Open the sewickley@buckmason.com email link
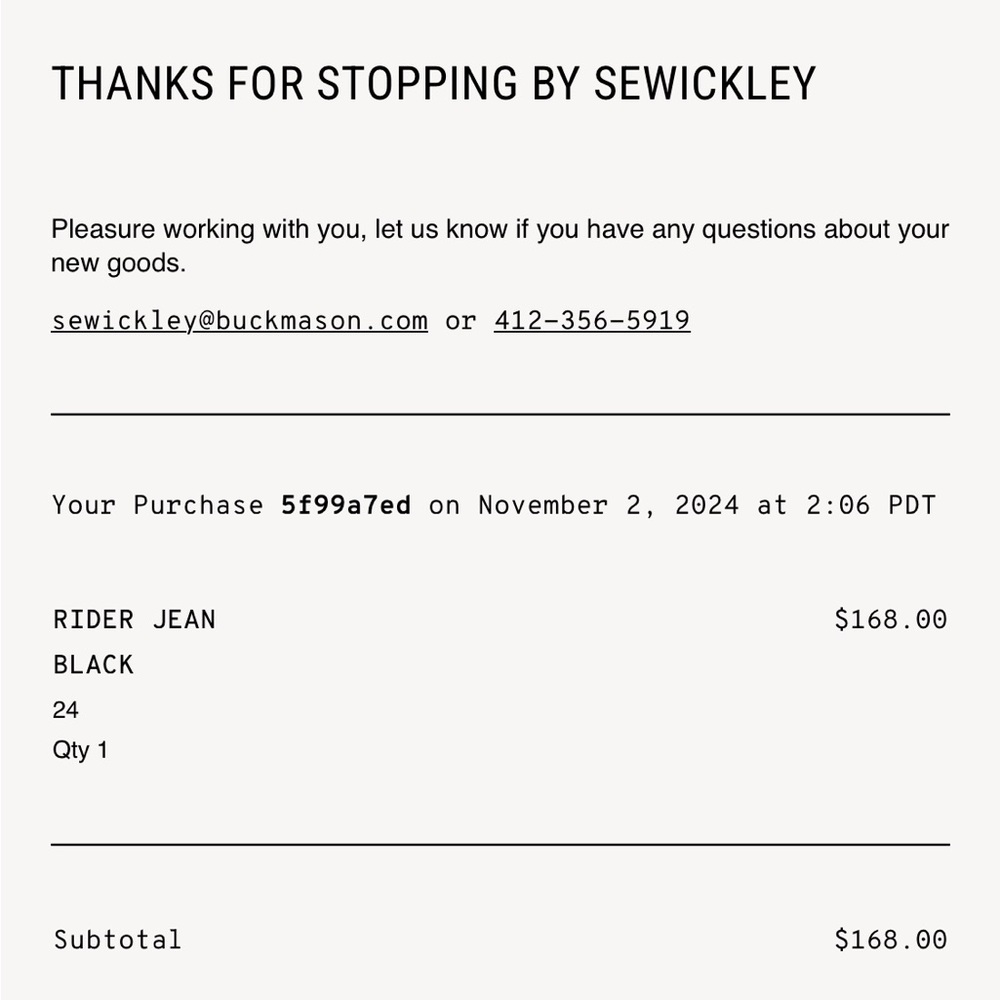The height and width of the screenshot is (1000, 1000). tap(239, 321)
